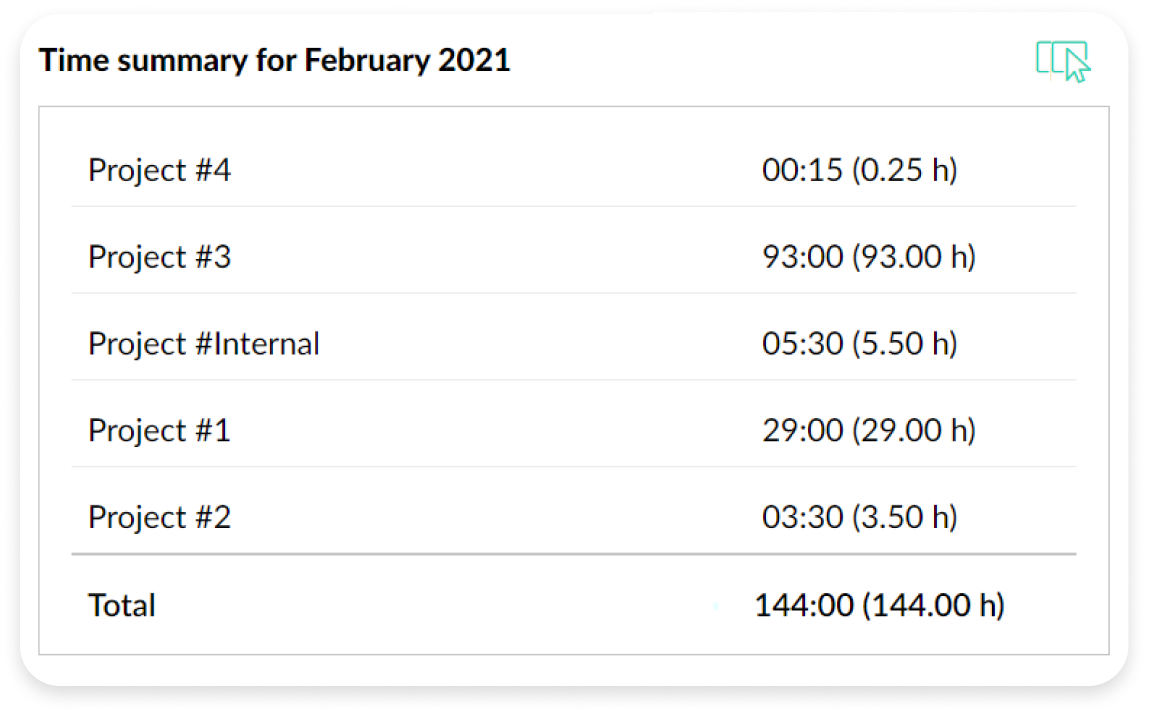The height and width of the screenshot is (714, 1149).
Task: Click the Project #1 label
Action: tap(159, 431)
